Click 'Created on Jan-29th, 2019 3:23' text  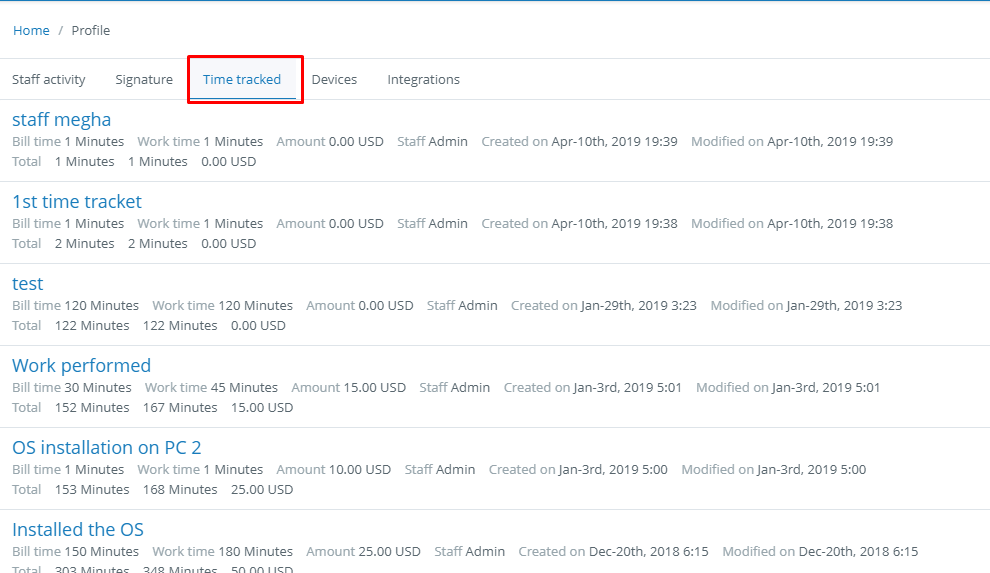[x=604, y=305]
